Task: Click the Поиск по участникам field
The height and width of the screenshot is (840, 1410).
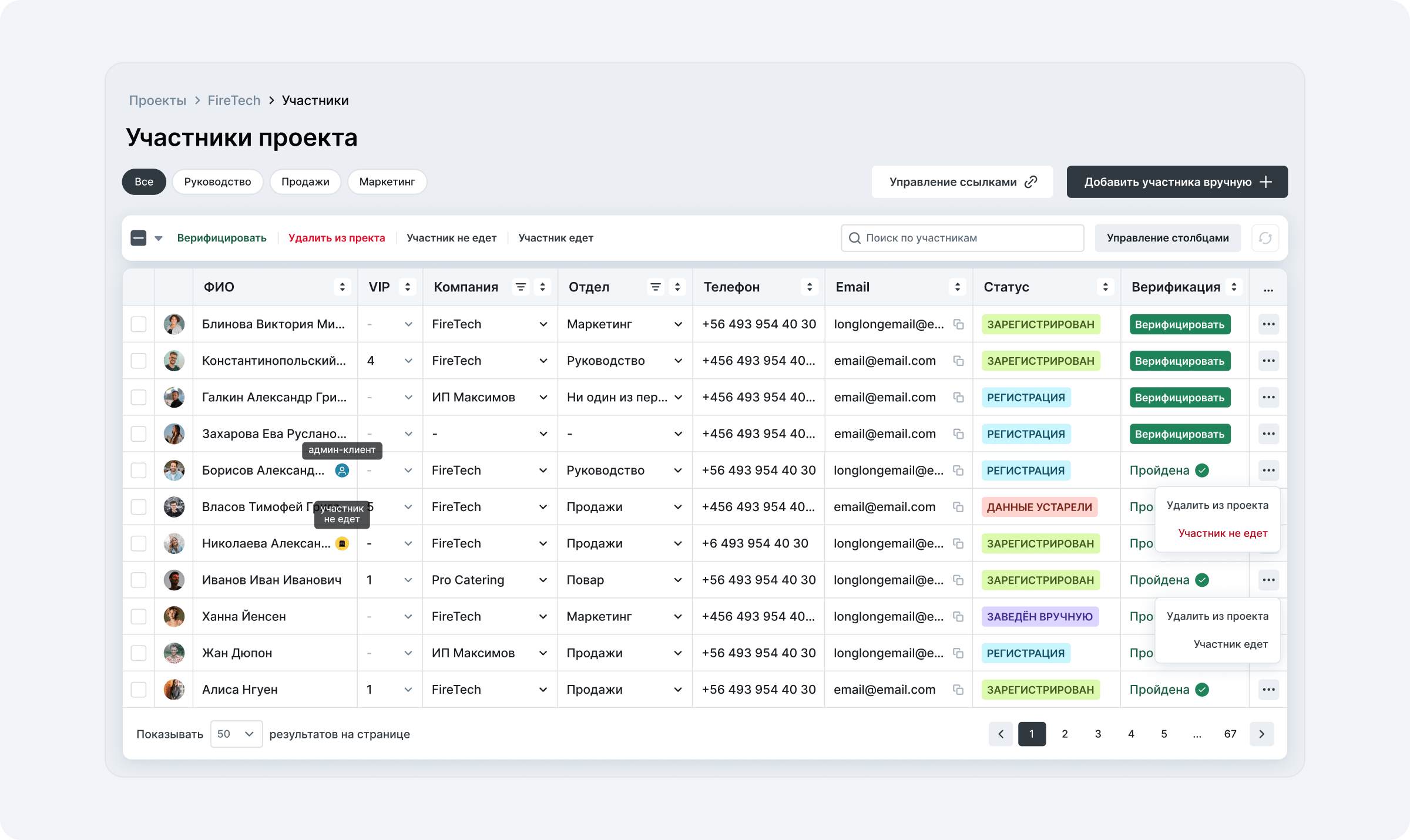Action: (962, 238)
